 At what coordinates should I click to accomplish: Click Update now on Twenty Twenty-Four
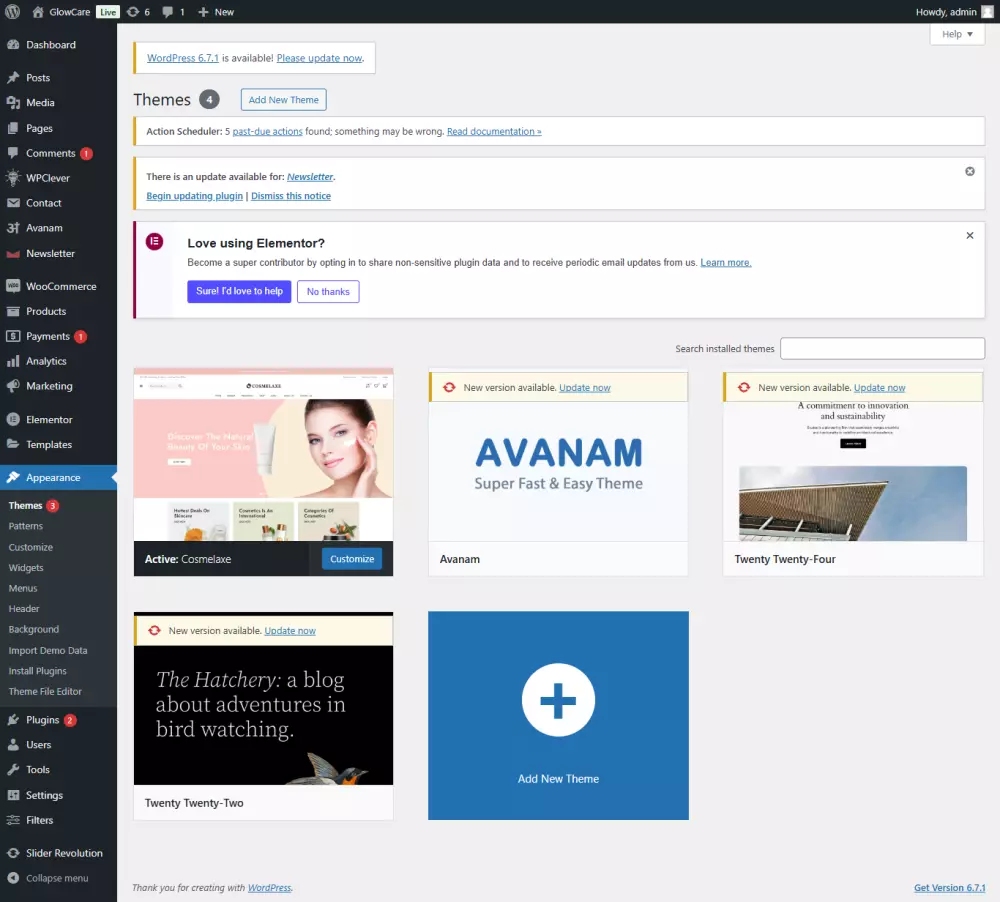click(x=879, y=388)
